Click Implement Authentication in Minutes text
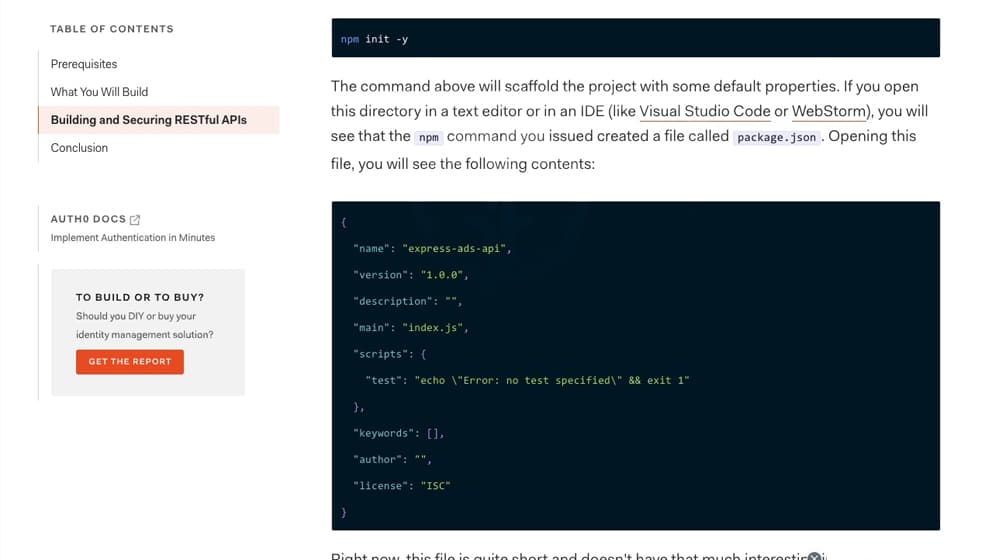The width and height of the screenshot is (1000, 560). coord(133,238)
